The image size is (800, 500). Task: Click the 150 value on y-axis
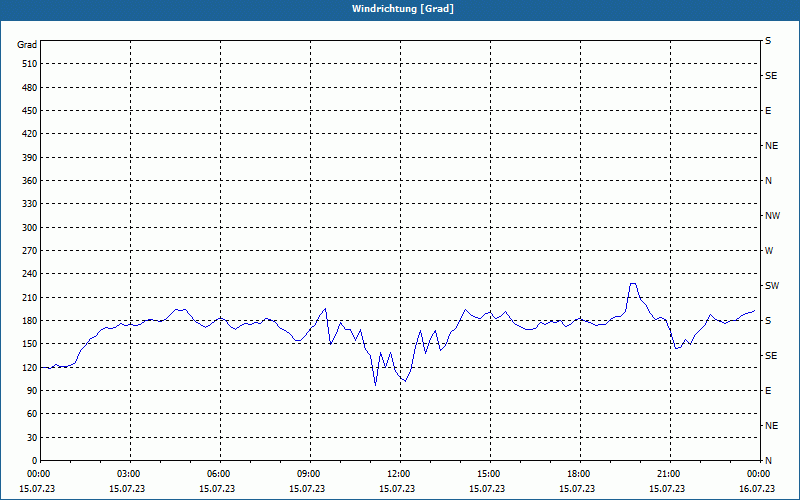(x=30, y=344)
